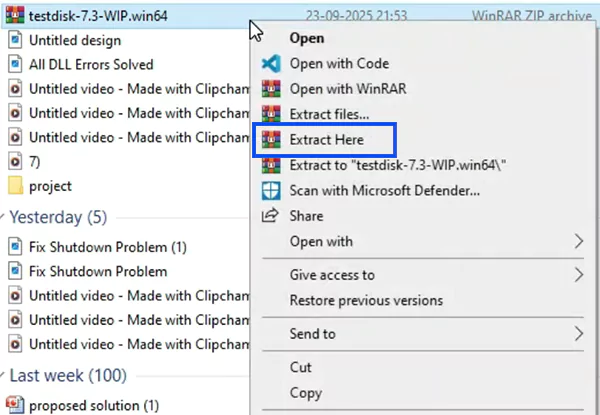This screenshot has width=600, height=415.
Task: Select the proposed solution (1) file name
Action: click(94, 405)
